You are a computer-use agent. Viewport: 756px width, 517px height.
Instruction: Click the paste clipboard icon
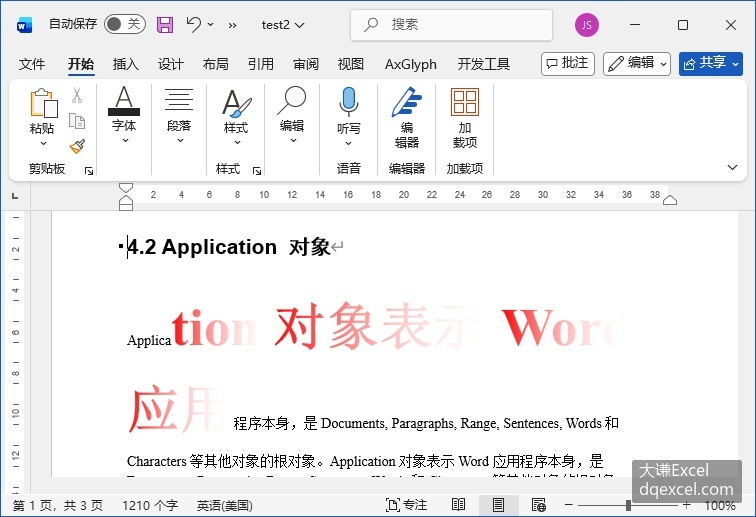tap(44, 102)
